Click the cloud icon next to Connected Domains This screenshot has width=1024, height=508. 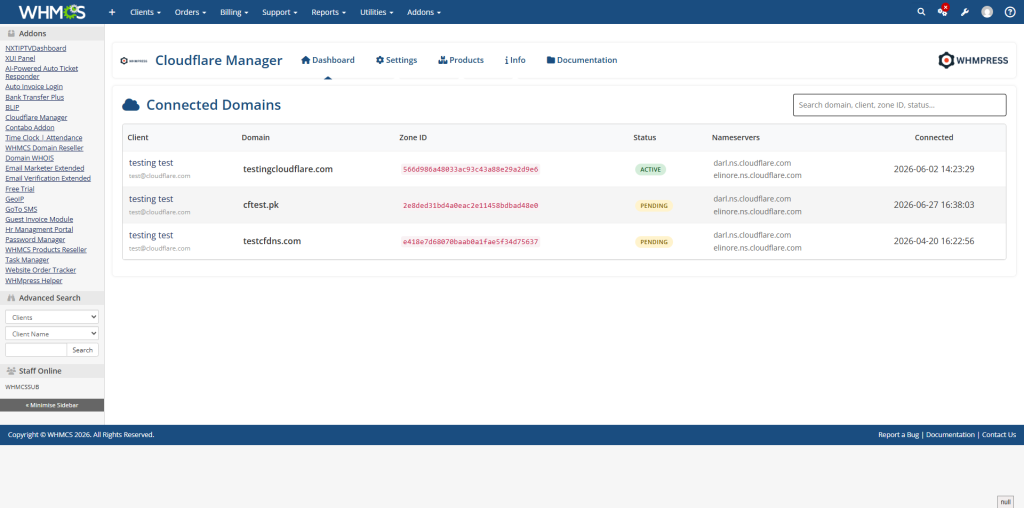pos(131,104)
